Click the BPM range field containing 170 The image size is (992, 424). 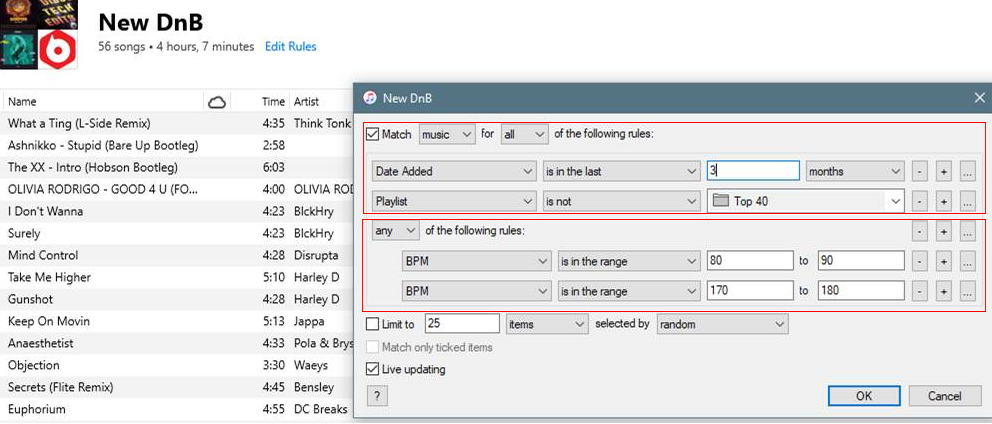[x=749, y=292]
